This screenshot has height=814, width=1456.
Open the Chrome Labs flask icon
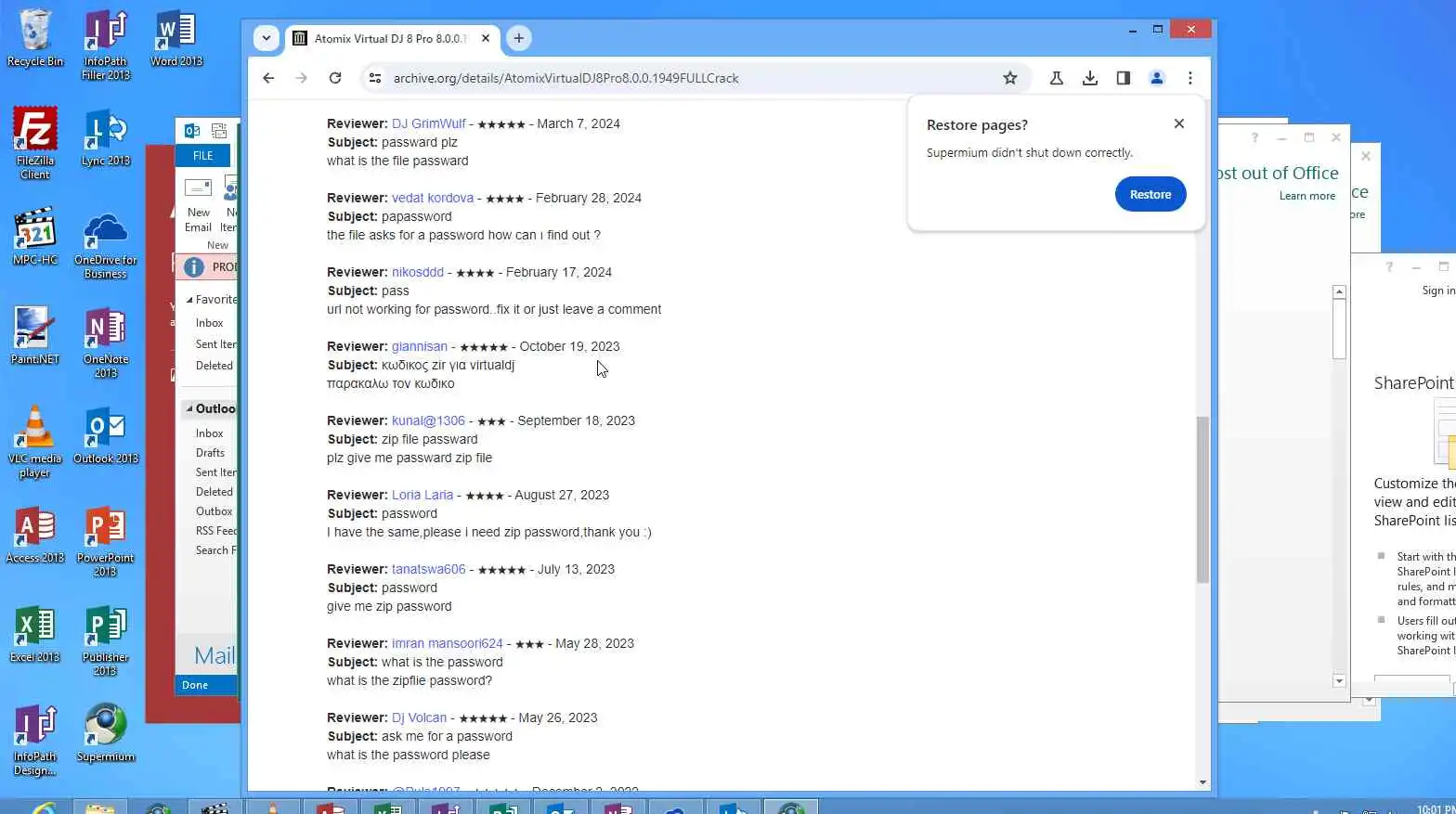point(1057,78)
